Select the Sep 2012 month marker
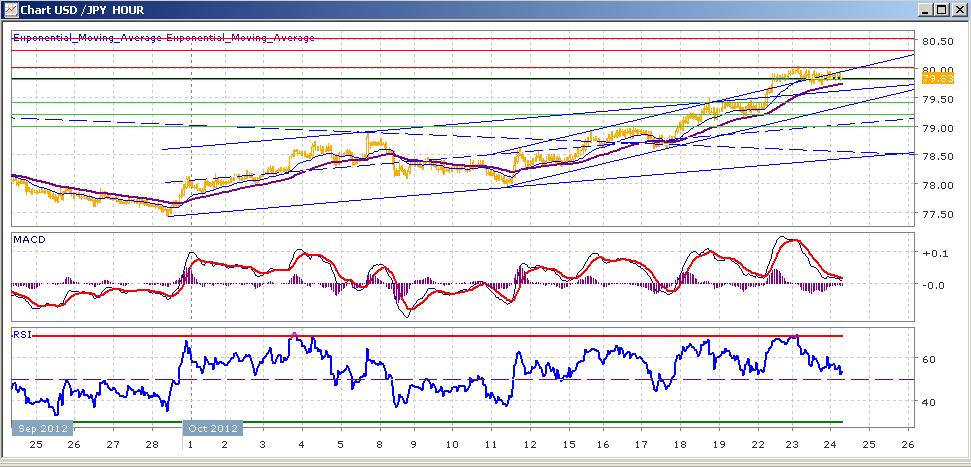The height and width of the screenshot is (467, 971). (x=43, y=429)
